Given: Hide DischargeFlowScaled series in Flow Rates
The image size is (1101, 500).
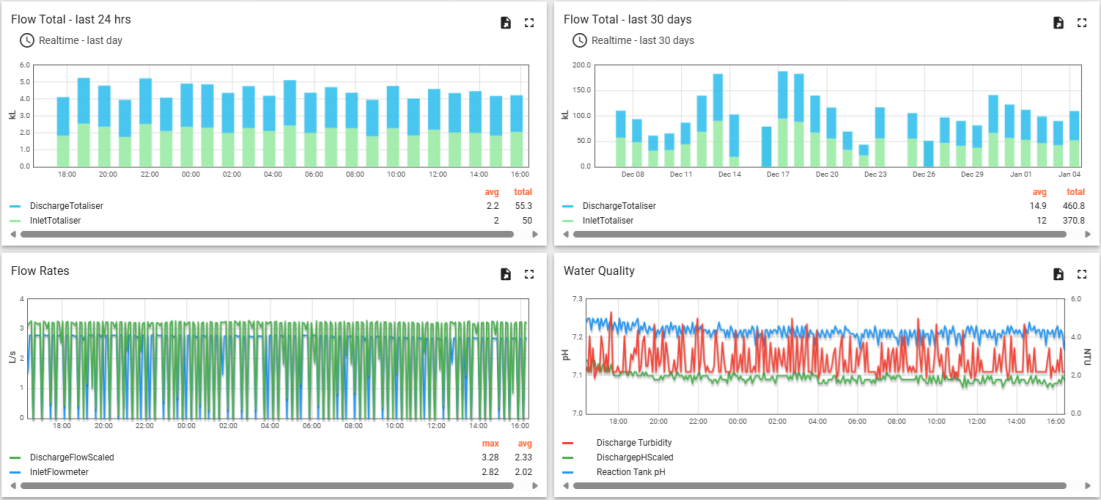Looking at the screenshot, I should point(72,457).
